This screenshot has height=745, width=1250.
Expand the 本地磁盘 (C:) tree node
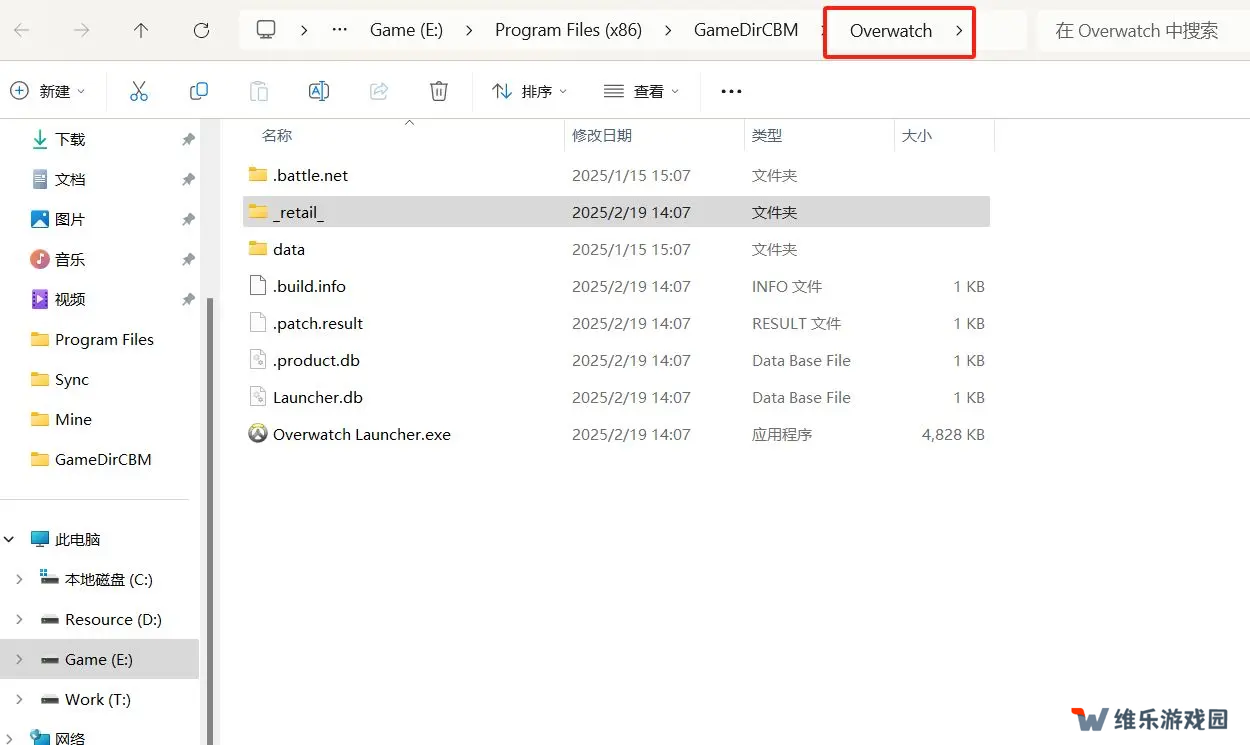point(20,579)
